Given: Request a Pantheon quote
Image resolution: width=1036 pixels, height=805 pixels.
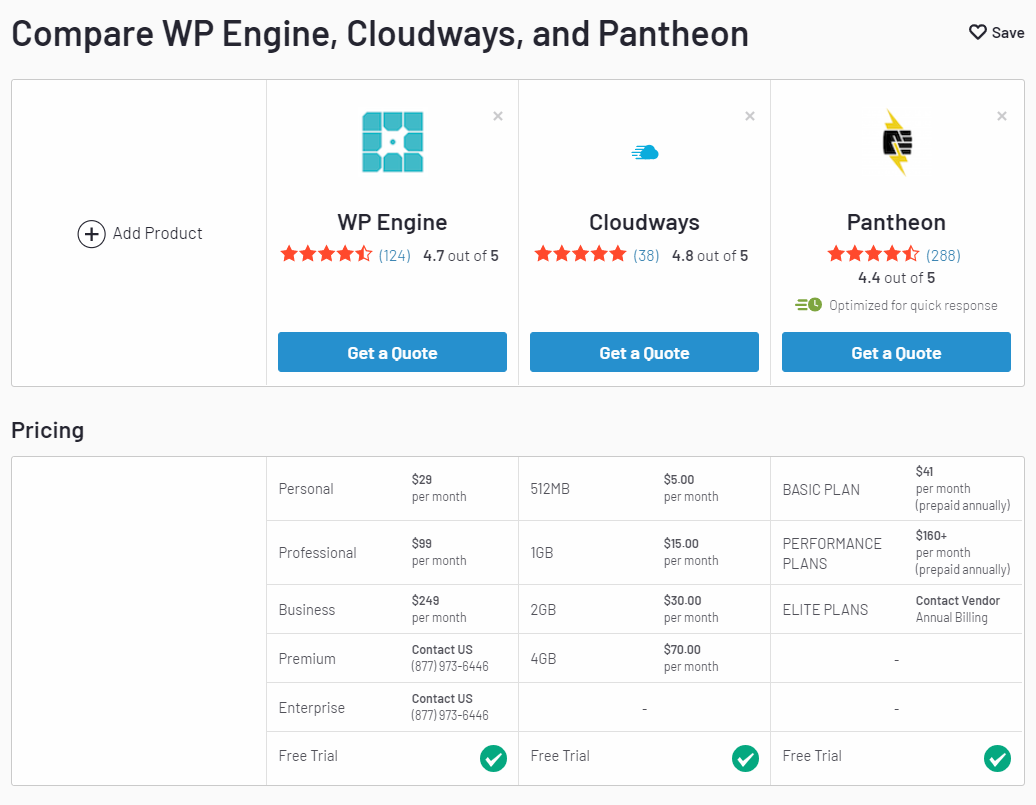Looking at the screenshot, I should [896, 353].
